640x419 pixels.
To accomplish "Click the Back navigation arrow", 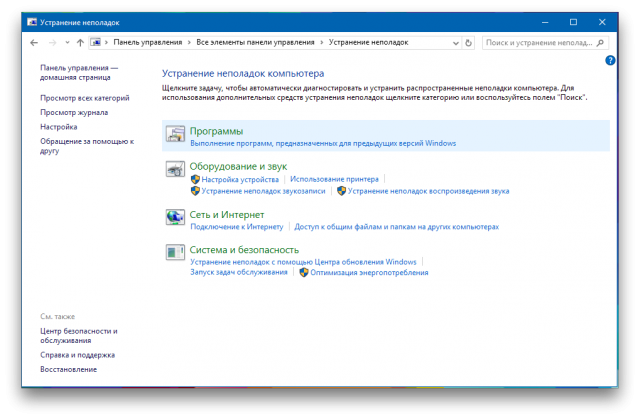I will (x=34, y=43).
